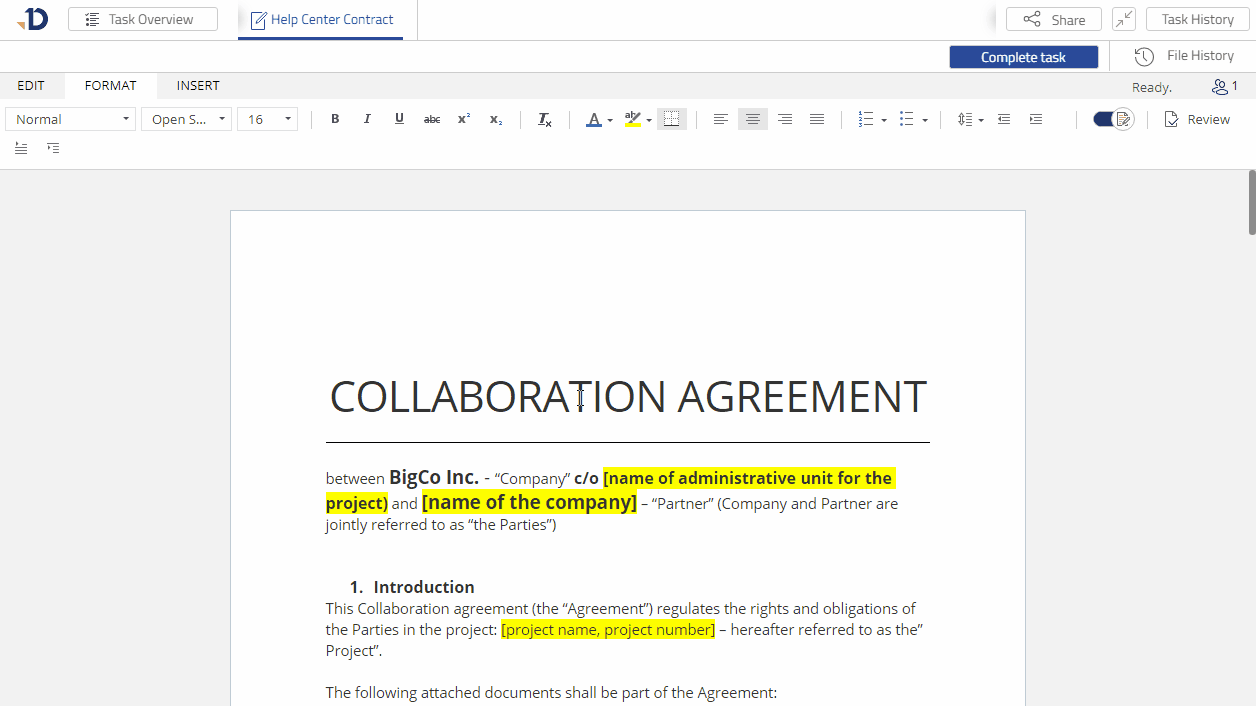Open the Share button
The width and height of the screenshot is (1256, 706).
(x=1053, y=19)
